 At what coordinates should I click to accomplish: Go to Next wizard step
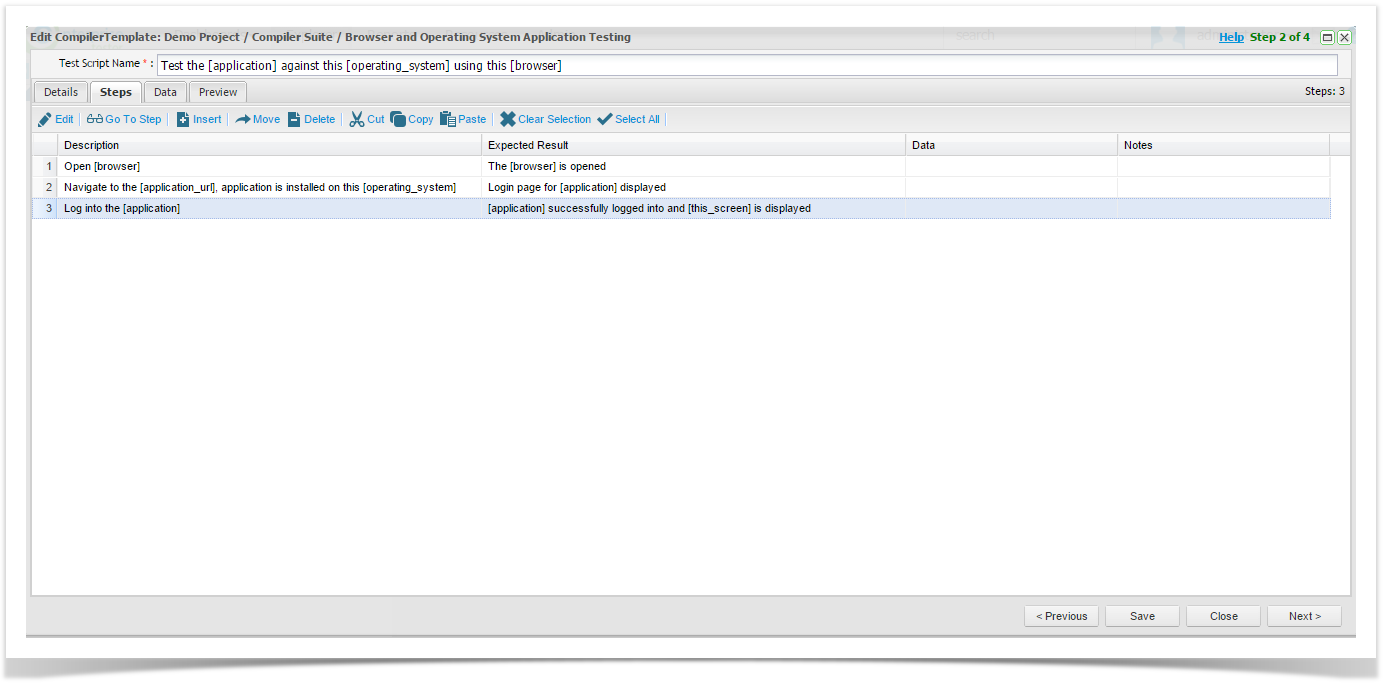pos(1304,616)
